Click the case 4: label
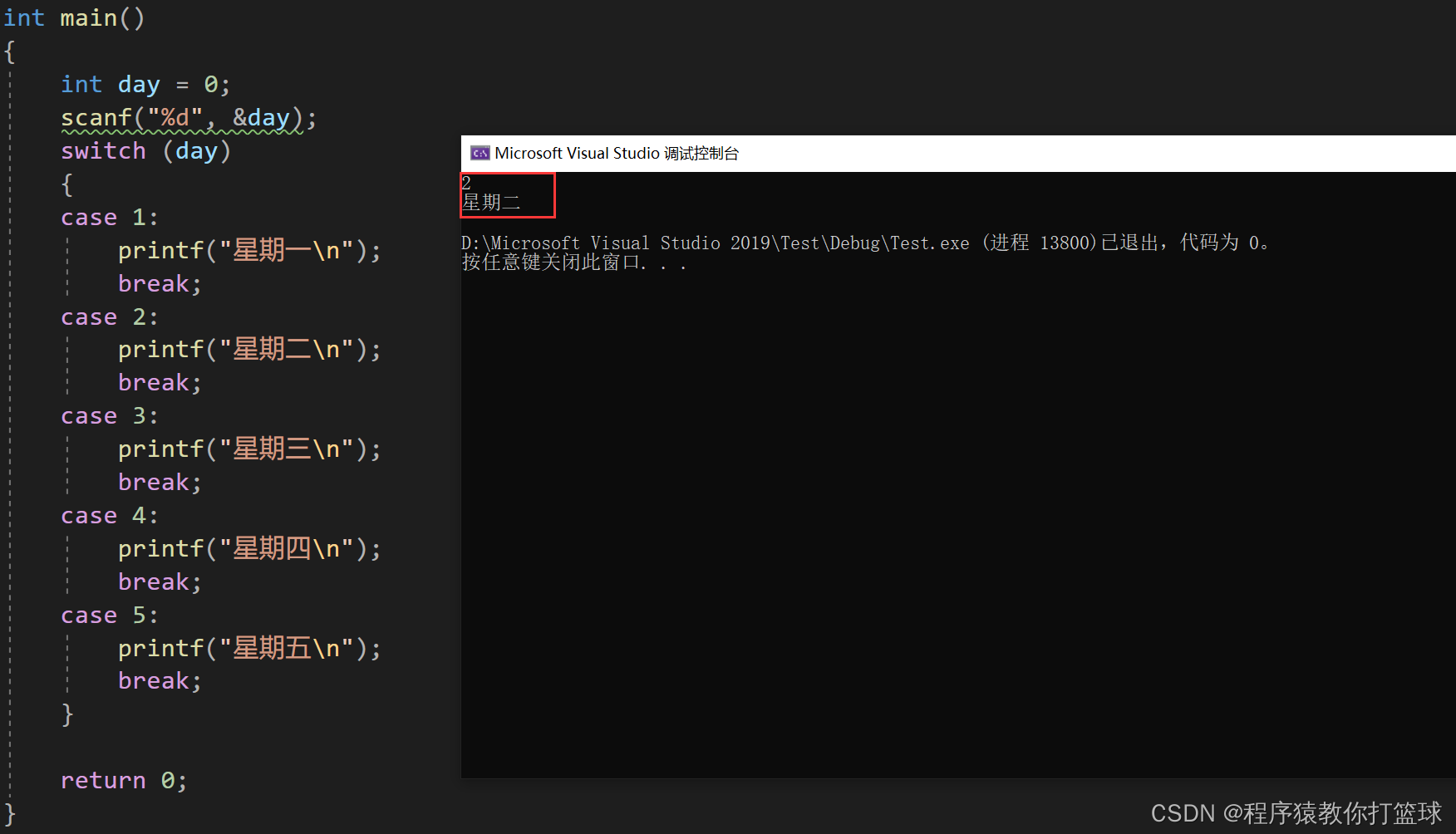Viewport: 1456px width, 834px height. point(109,515)
